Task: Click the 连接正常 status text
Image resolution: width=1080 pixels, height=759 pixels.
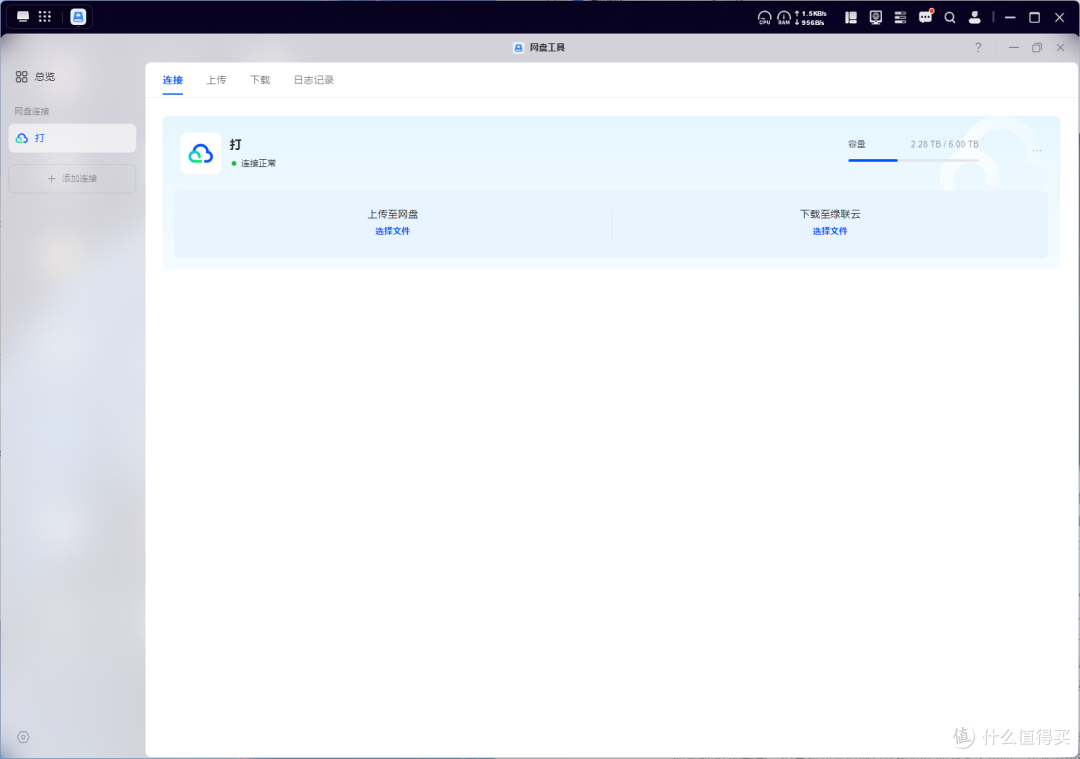Action: click(258, 163)
